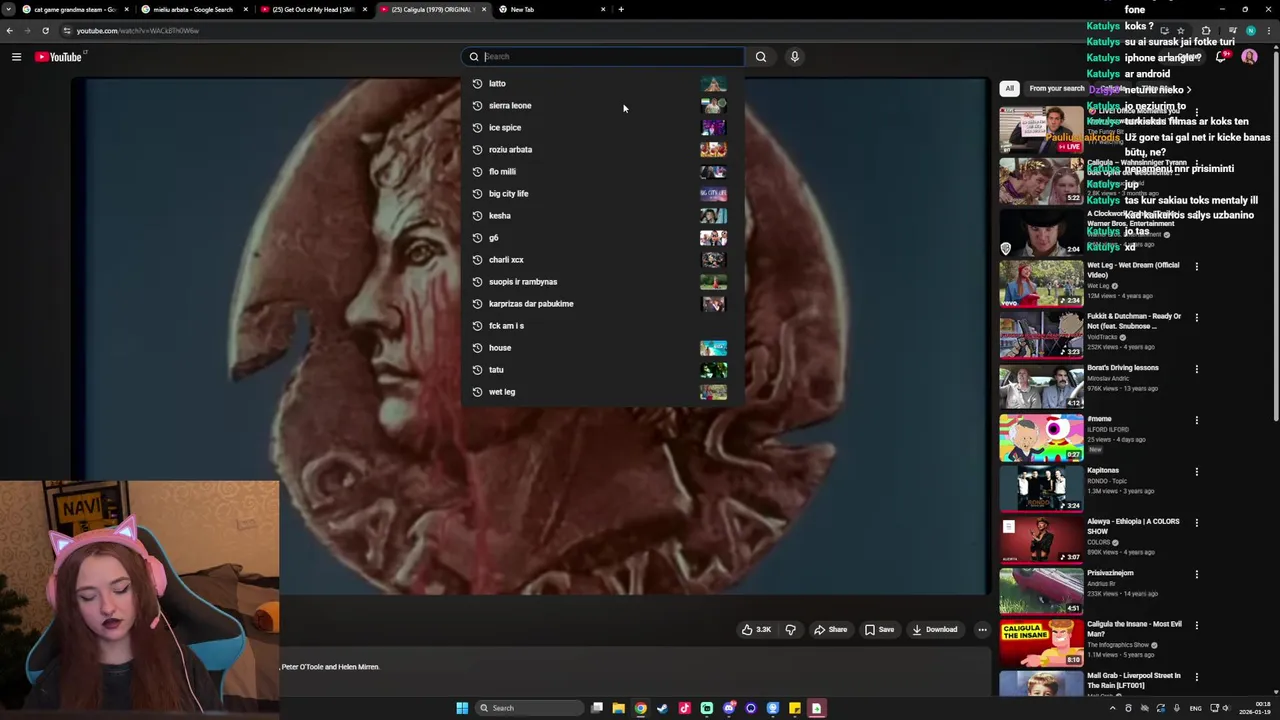1280x720 pixels.
Task: Go to the YouTube home logo
Action: [x=58, y=57]
